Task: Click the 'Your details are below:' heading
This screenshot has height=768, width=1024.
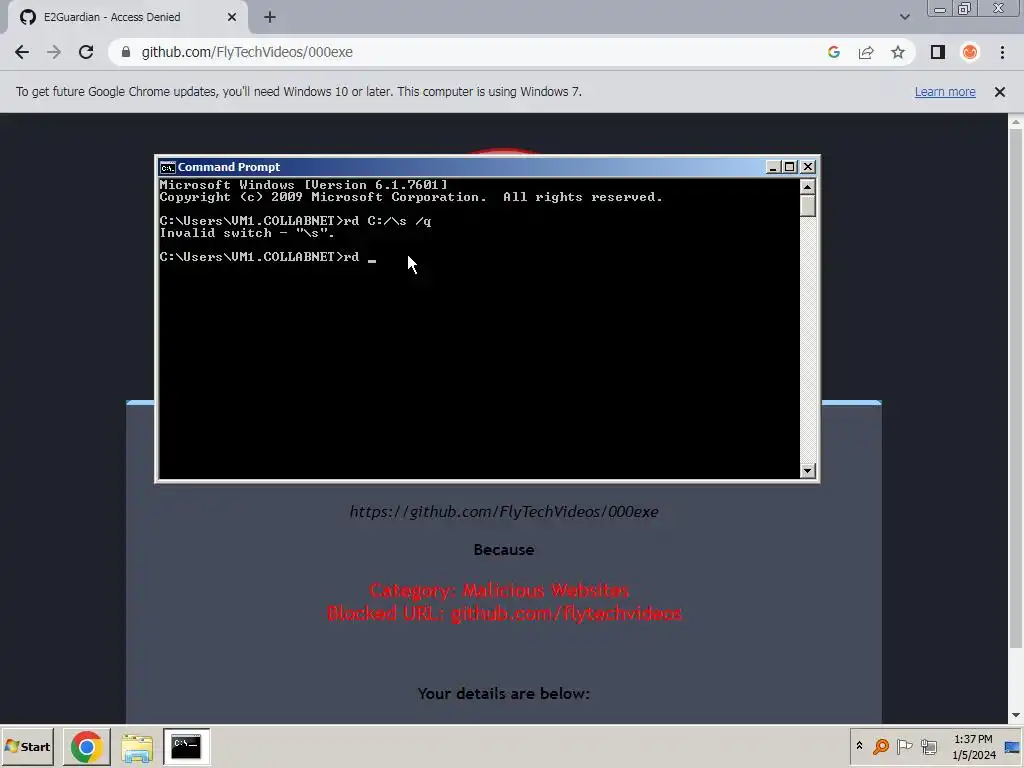Action: (504, 694)
